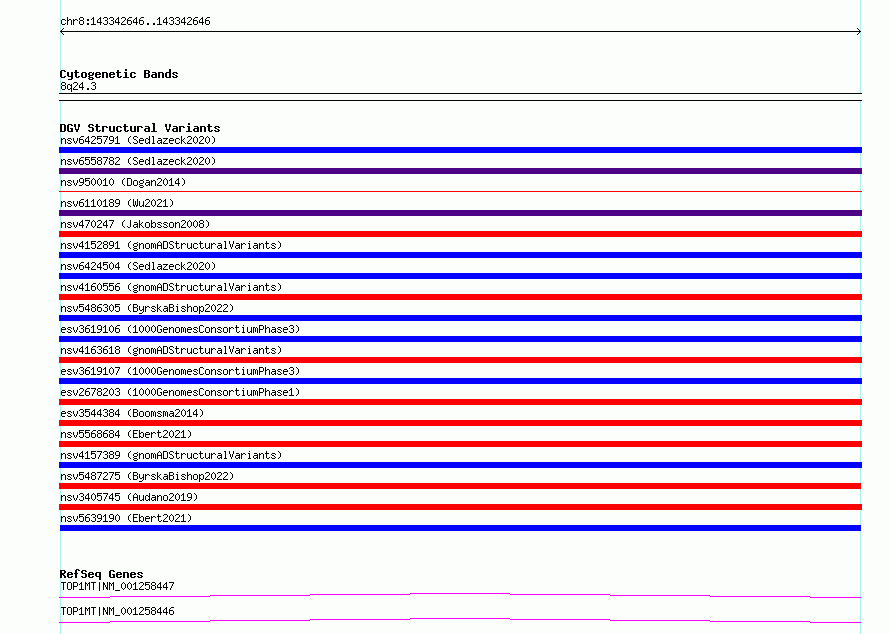Click the red bar under esv2678203
This screenshot has height=634, width=890.
460,402
